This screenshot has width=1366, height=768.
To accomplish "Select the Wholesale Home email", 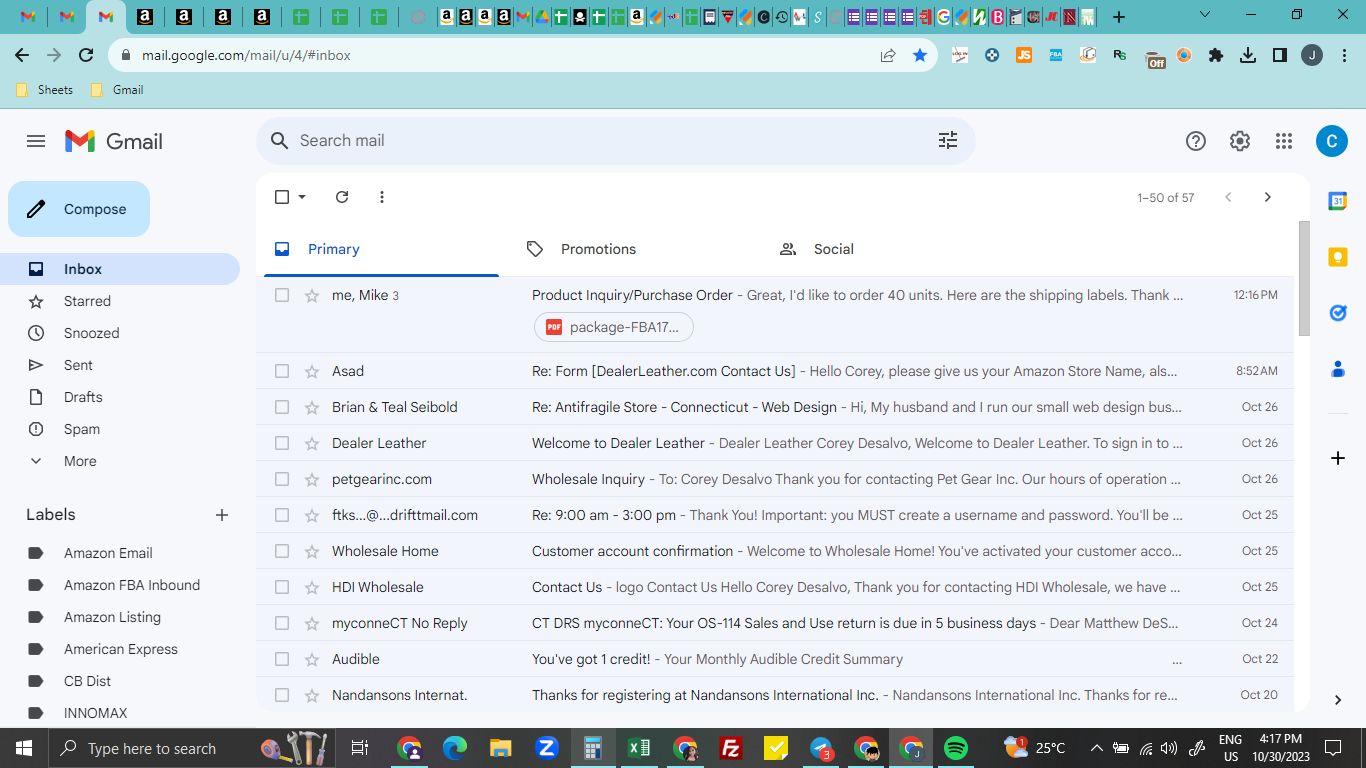I will click(x=282, y=551).
